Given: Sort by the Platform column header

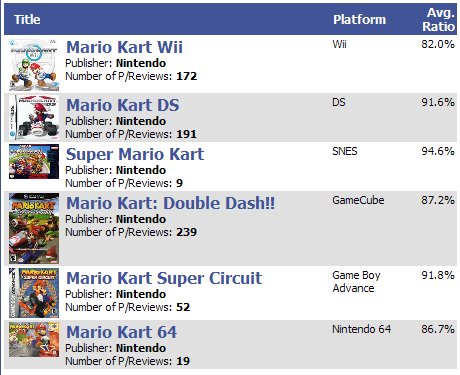Looking at the screenshot, I should pyautogui.click(x=360, y=19).
